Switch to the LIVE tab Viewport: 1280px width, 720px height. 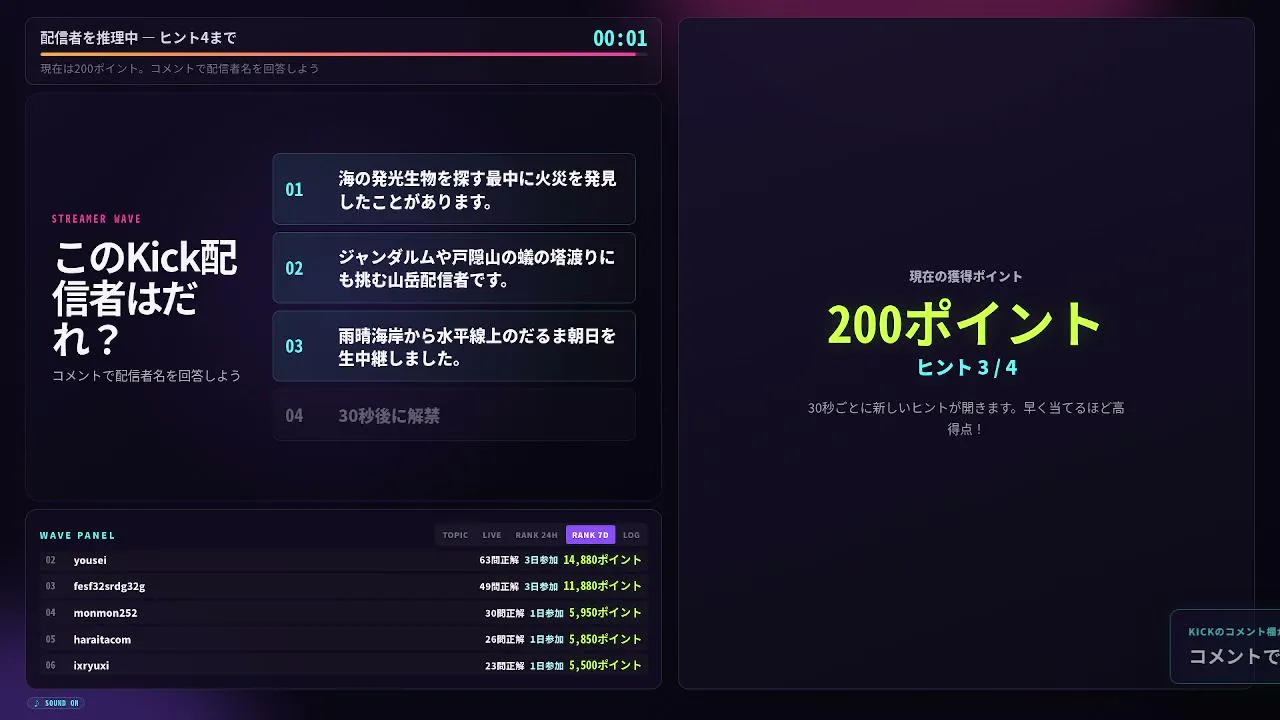[492, 535]
